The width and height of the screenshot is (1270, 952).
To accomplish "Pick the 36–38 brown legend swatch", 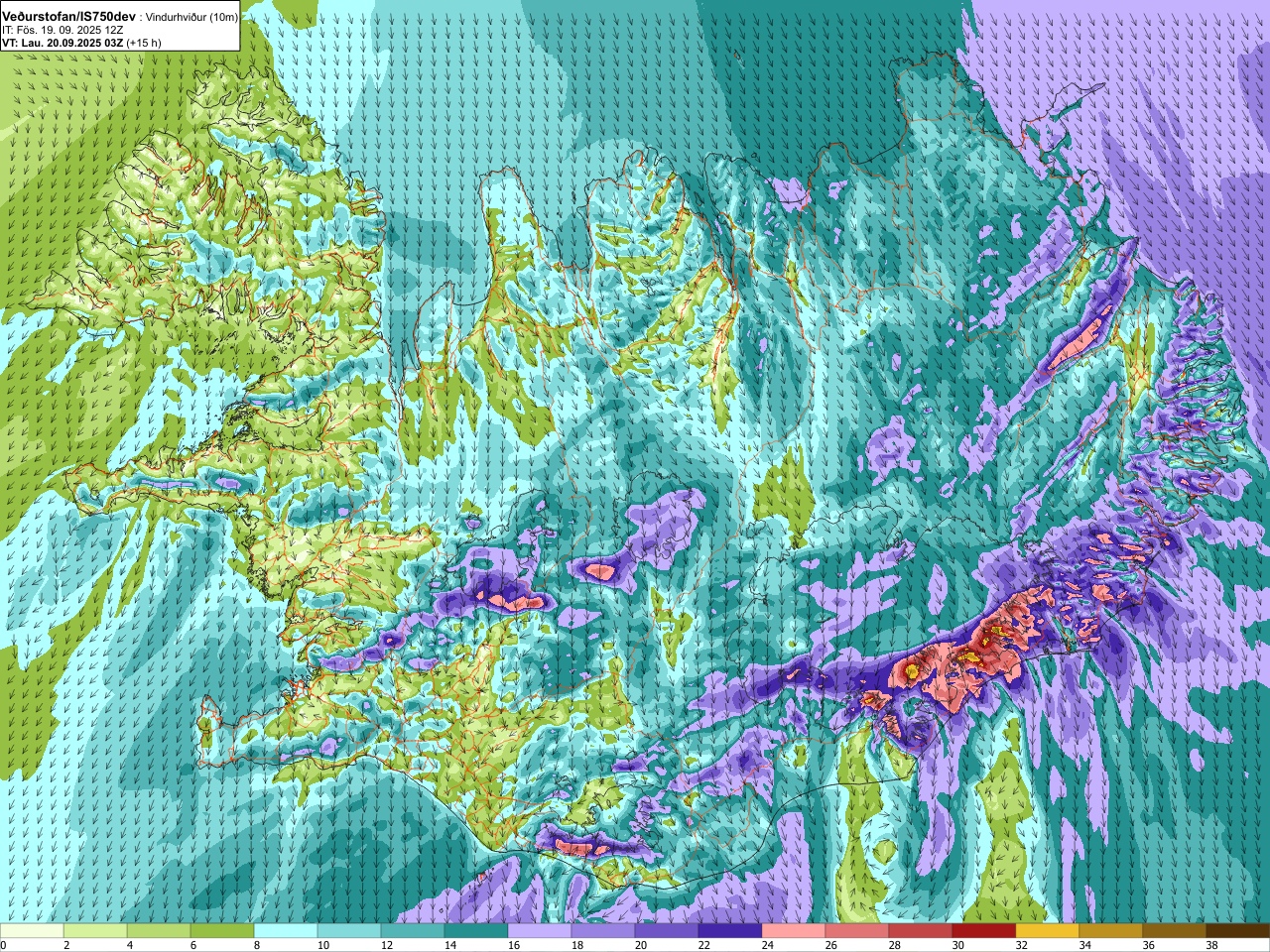I will pyautogui.click(x=1175, y=931).
